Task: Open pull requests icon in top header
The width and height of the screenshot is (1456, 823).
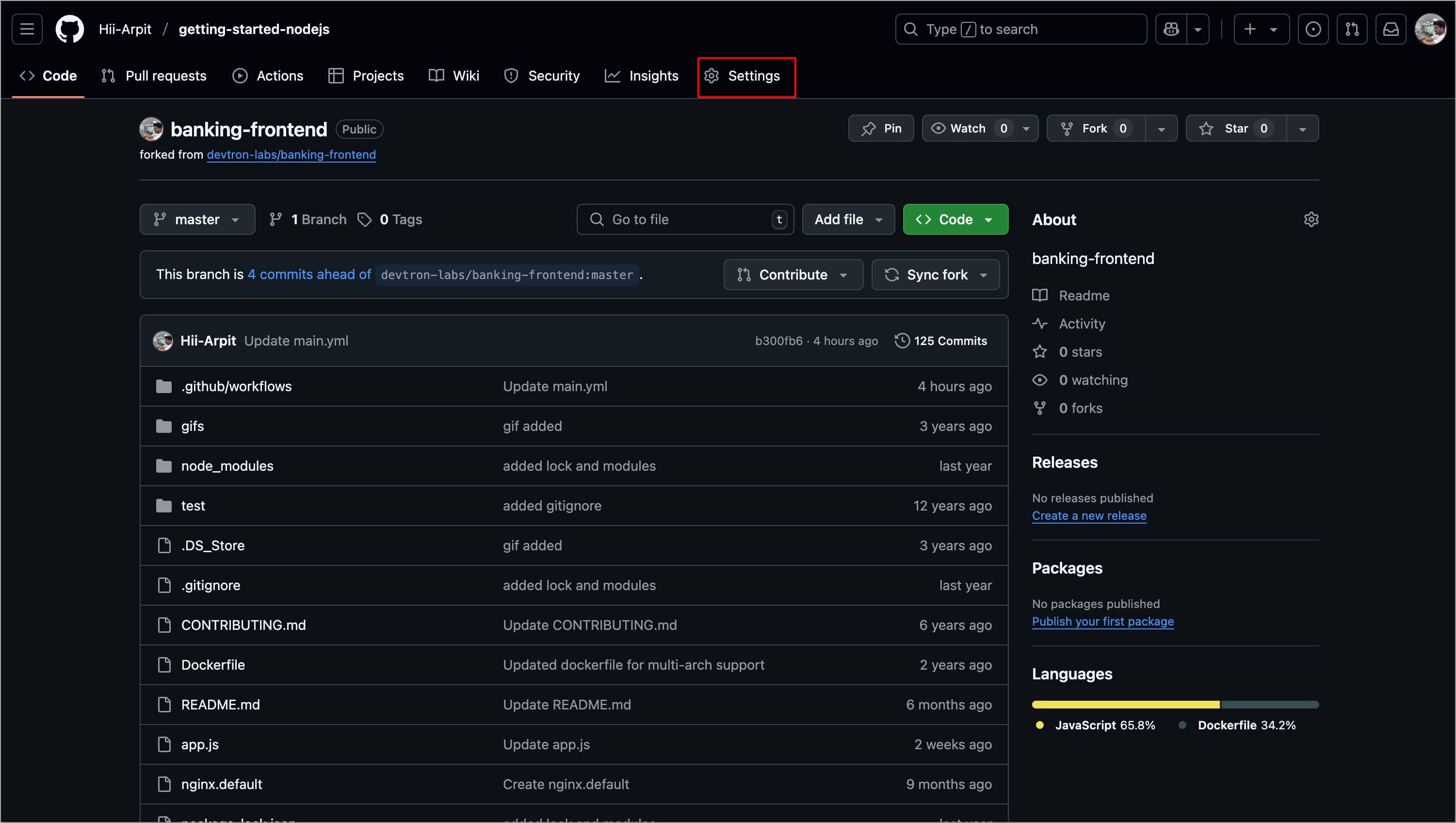Action: point(1352,29)
